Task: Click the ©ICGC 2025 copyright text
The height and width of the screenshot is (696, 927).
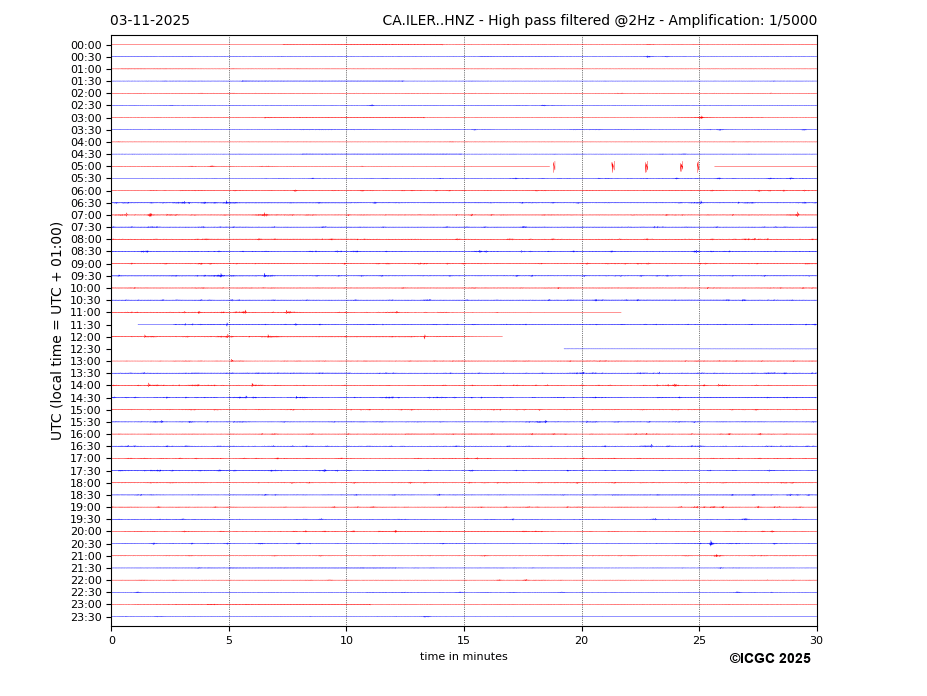Action: click(769, 659)
